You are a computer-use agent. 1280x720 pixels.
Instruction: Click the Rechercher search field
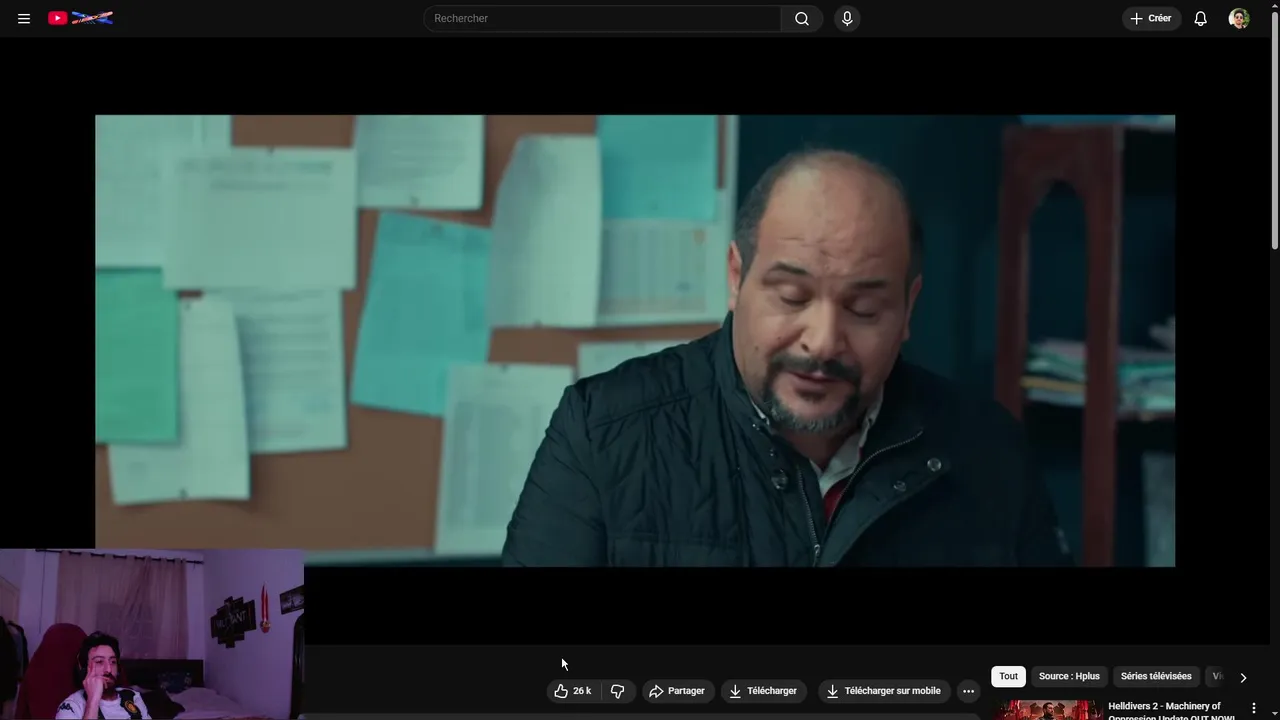coord(603,18)
